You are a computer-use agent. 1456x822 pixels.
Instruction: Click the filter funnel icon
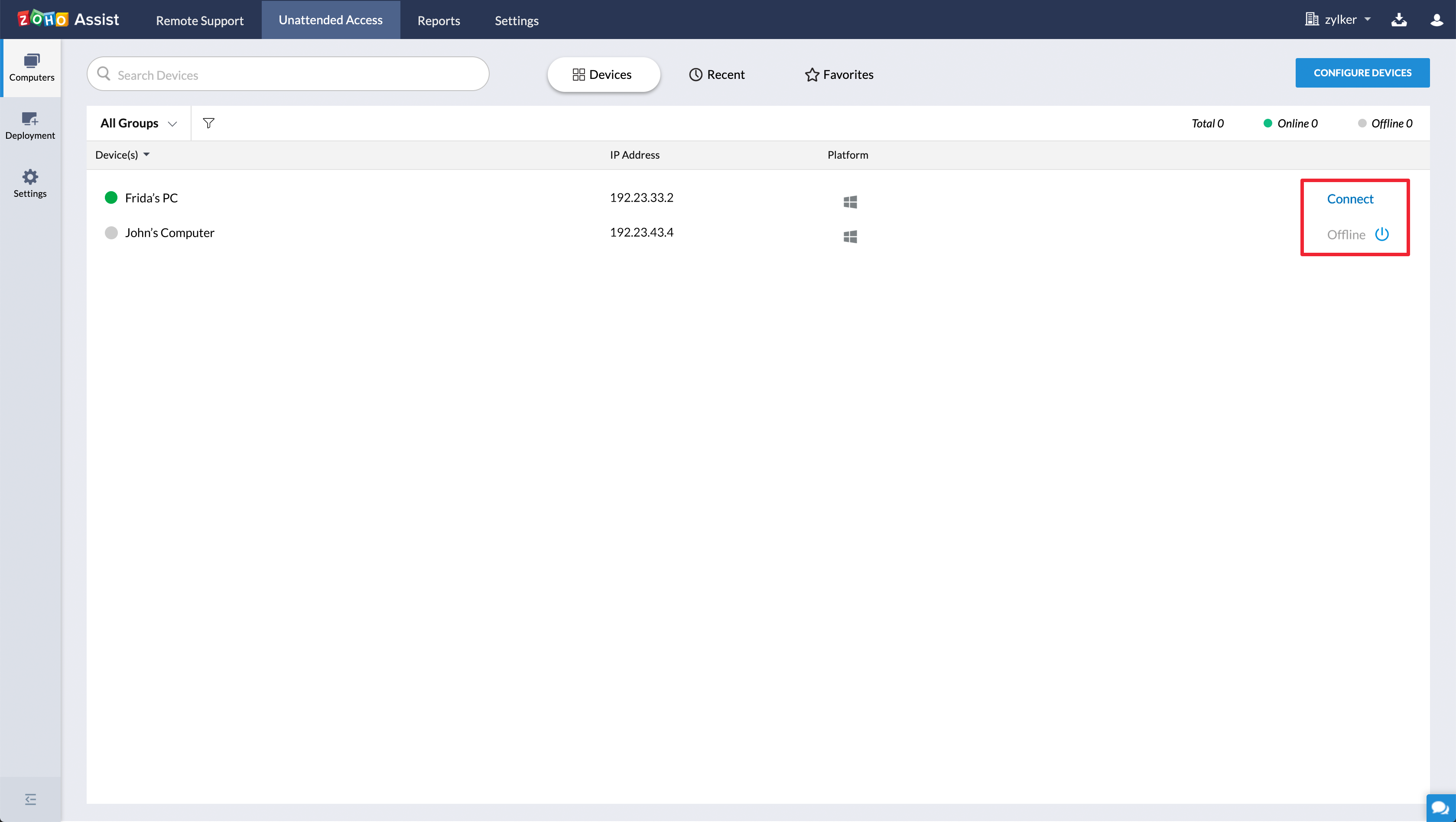click(208, 123)
